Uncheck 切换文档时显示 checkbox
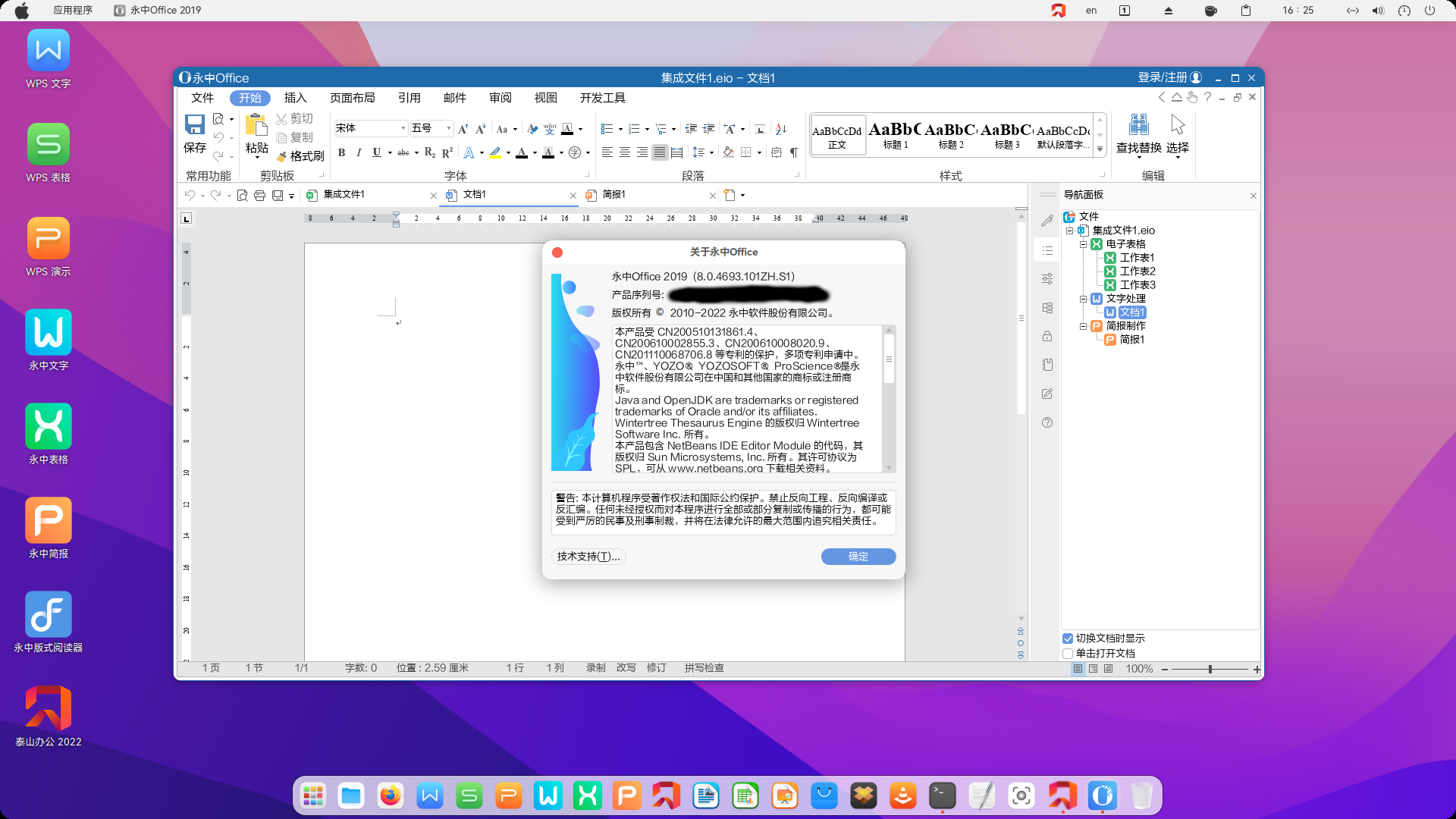1456x819 pixels. click(1068, 639)
